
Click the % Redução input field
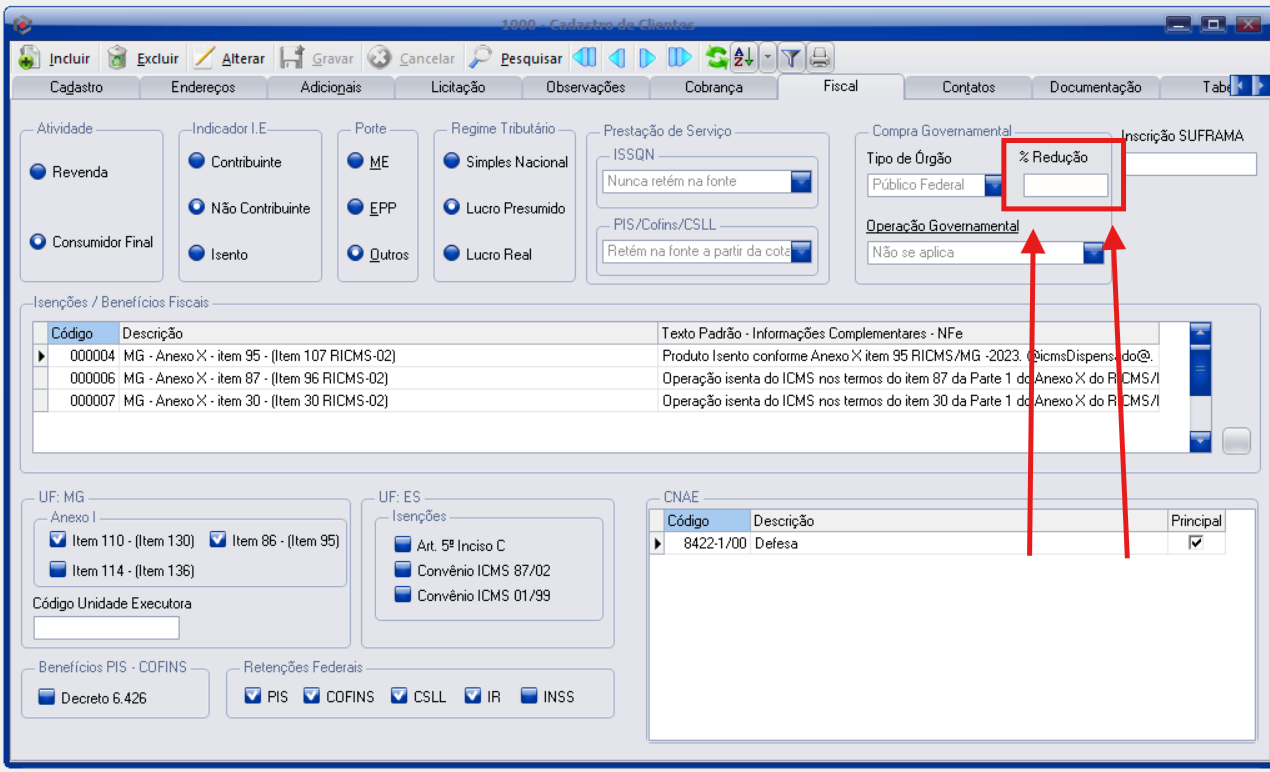(1065, 185)
